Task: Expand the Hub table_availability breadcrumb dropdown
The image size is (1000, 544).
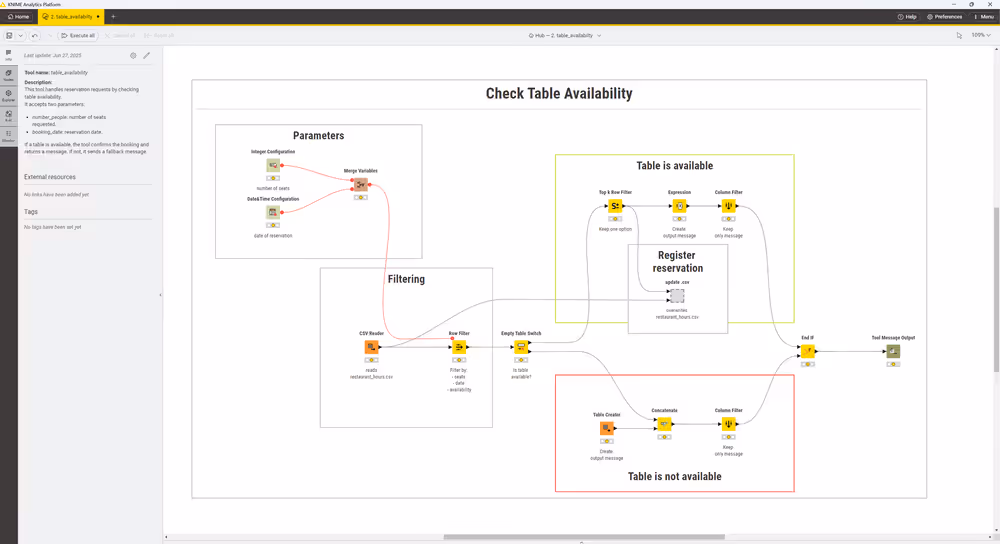Action: coord(599,35)
